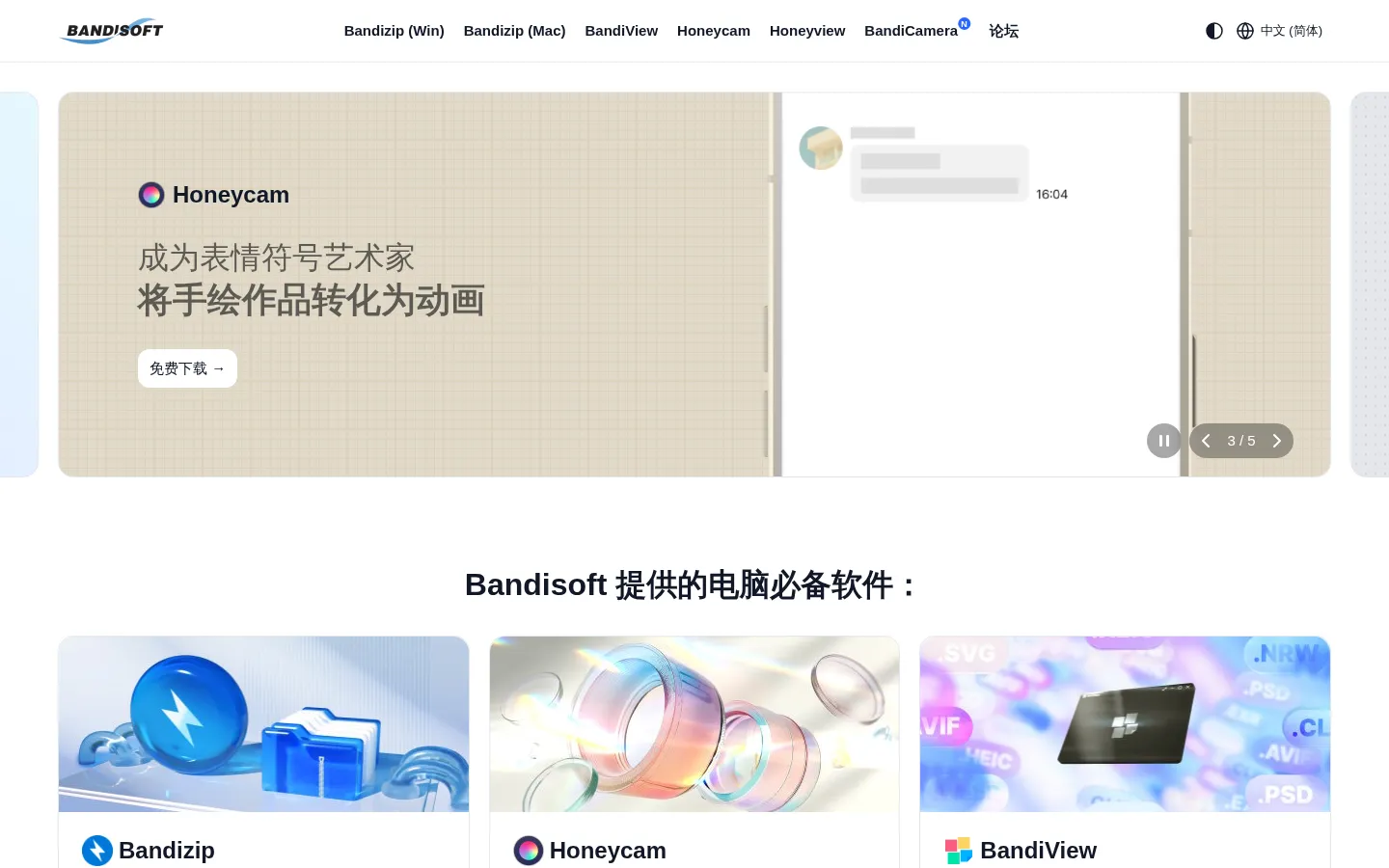This screenshot has width=1389, height=868.
Task: Open Bandizip (Win) menu item
Action: click(394, 31)
